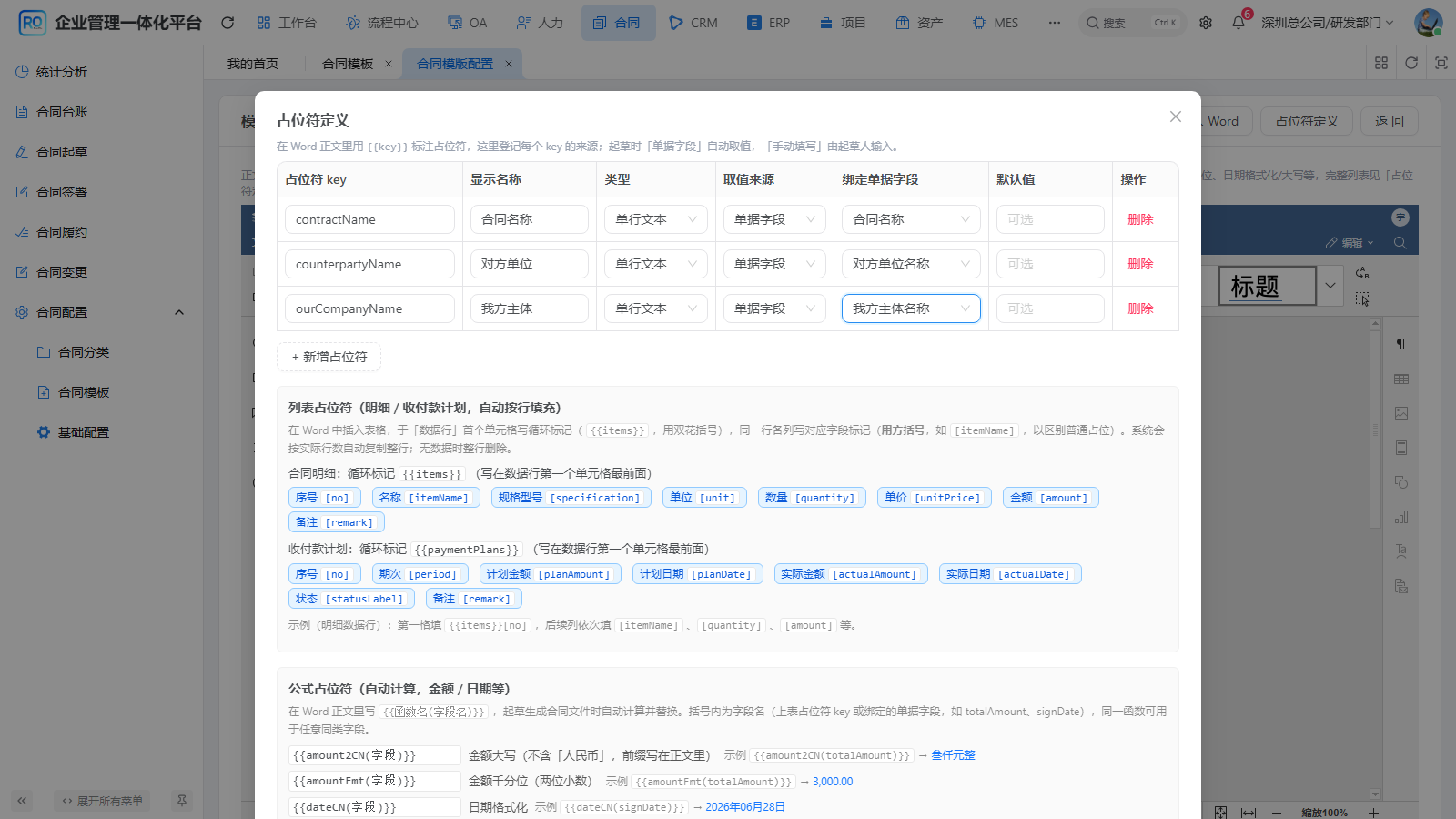This screenshot has width=1456, height=819.
Task: Click the table icon in editor sidebar
Action: coord(1401,379)
